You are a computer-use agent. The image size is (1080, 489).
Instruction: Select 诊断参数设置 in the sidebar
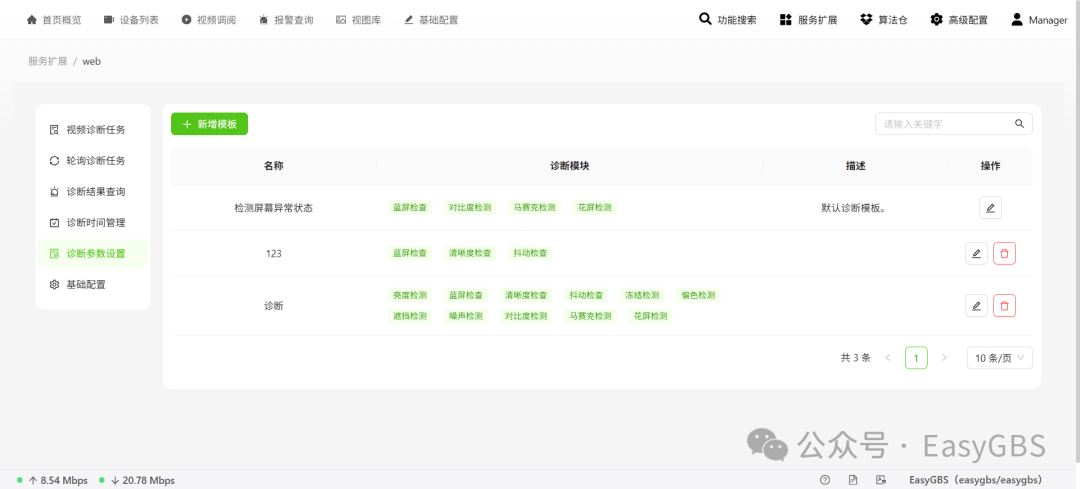pyautogui.click(x=93, y=253)
